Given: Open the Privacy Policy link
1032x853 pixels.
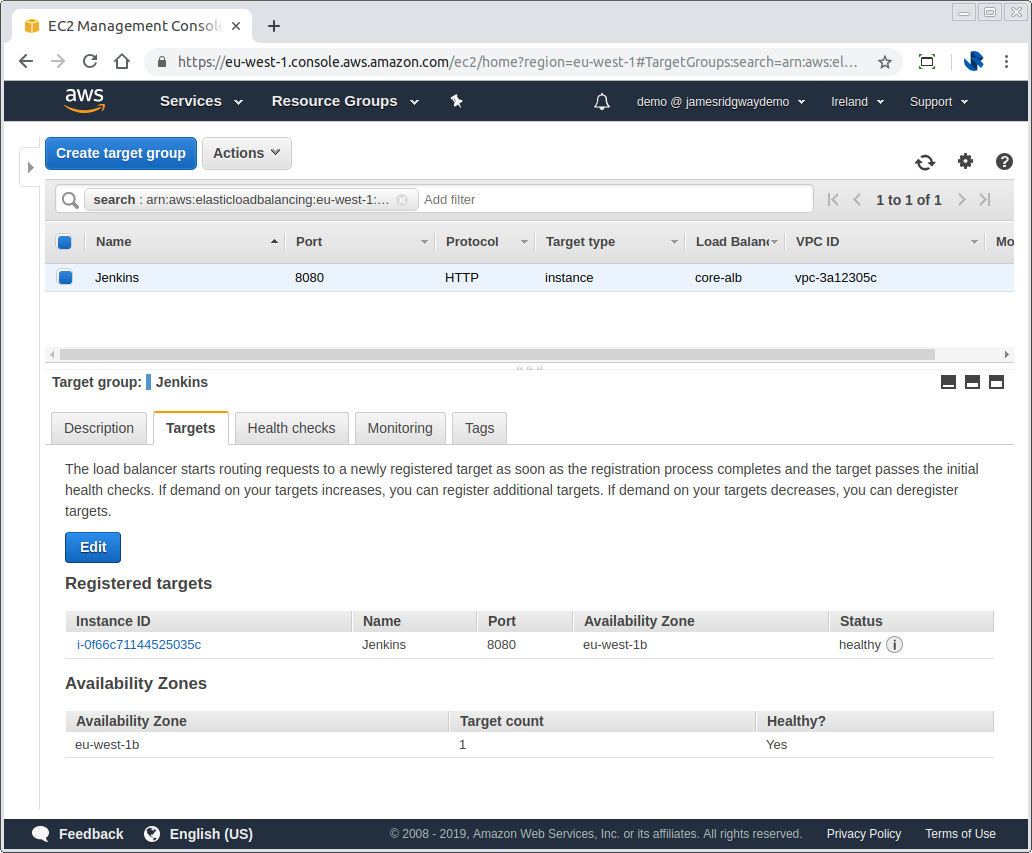Looking at the screenshot, I should click(864, 834).
